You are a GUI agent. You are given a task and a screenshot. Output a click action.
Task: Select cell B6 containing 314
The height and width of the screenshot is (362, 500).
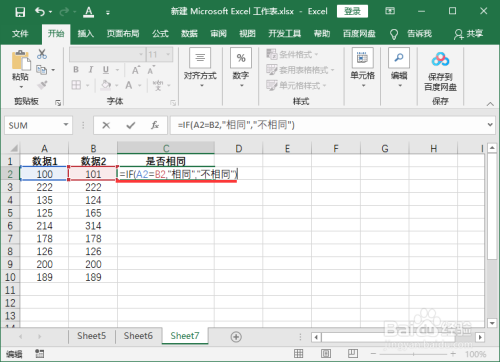[93, 226]
